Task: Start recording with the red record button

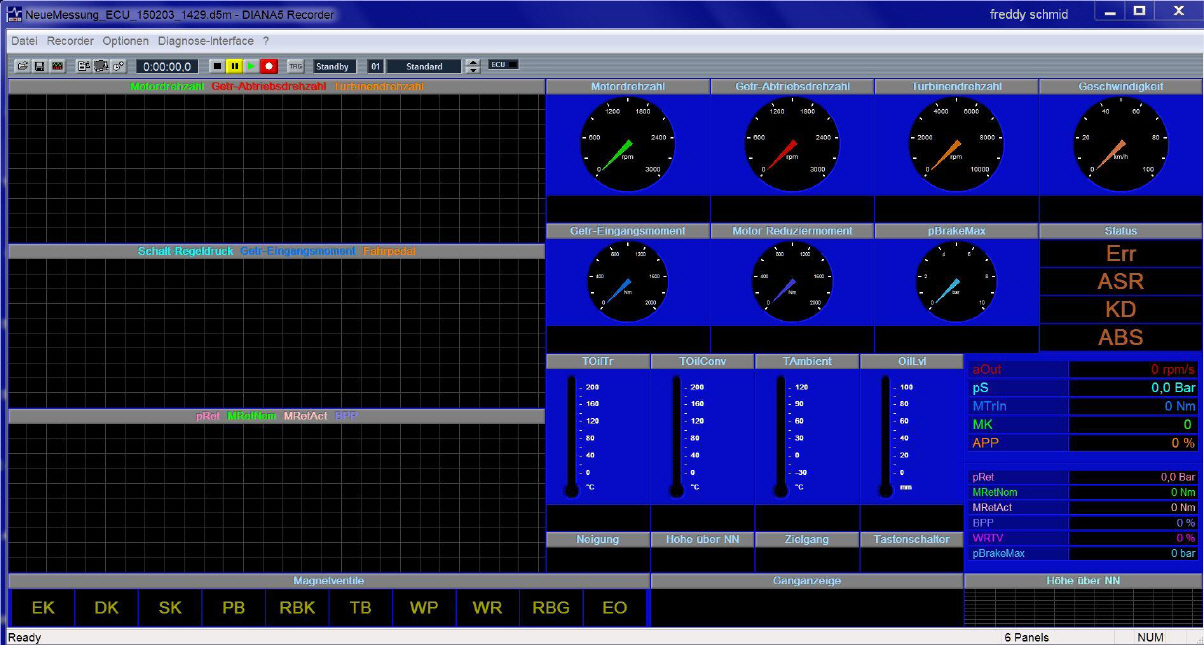Action: coord(268,66)
